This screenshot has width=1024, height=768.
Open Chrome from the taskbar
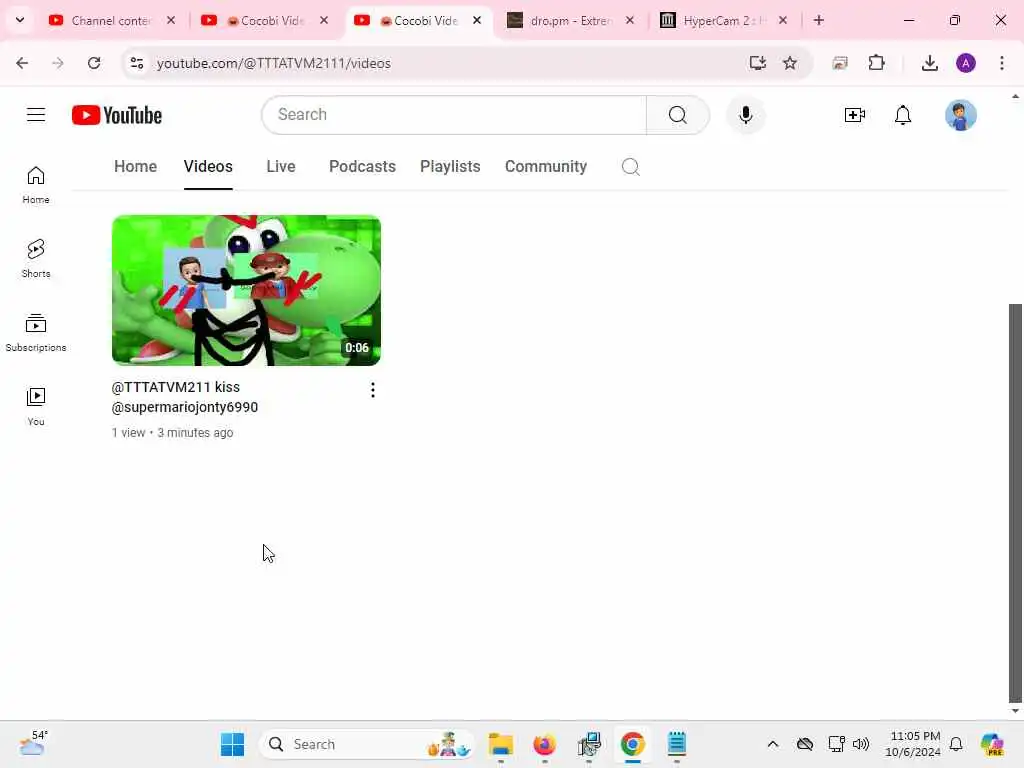click(632, 744)
